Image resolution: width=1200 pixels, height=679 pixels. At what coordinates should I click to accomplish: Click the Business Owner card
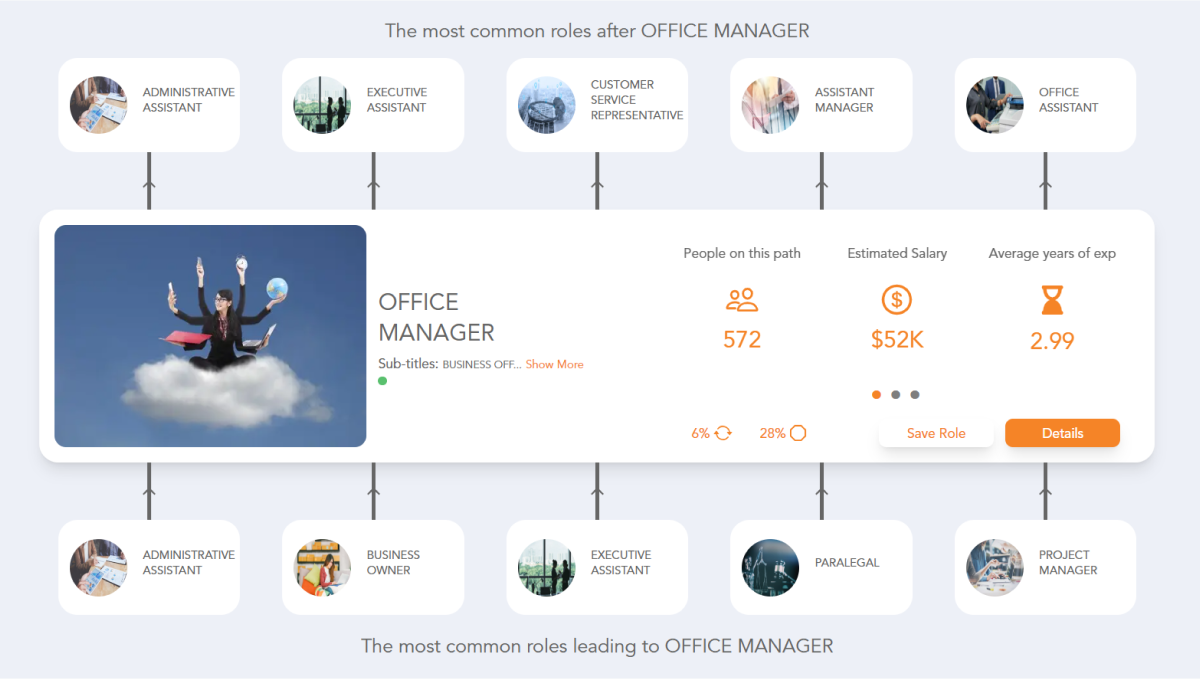(372, 566)
